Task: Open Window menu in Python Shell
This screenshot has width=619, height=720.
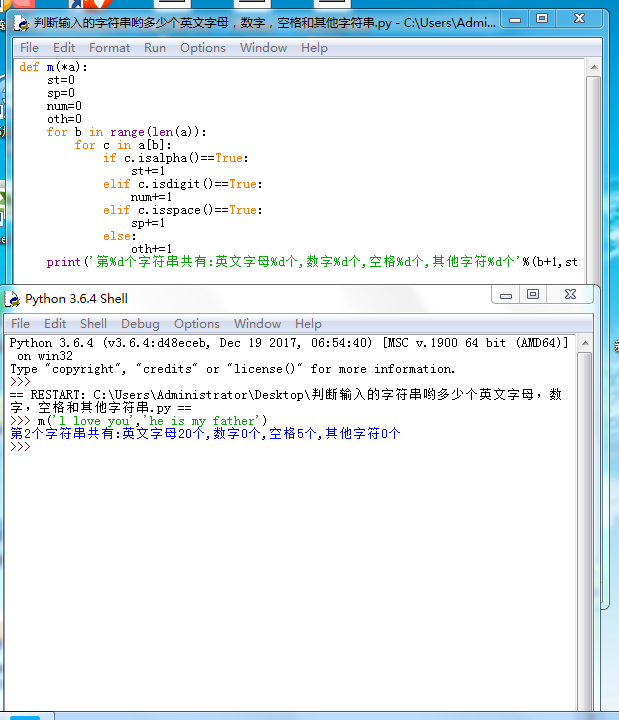Action: [257, 324]
